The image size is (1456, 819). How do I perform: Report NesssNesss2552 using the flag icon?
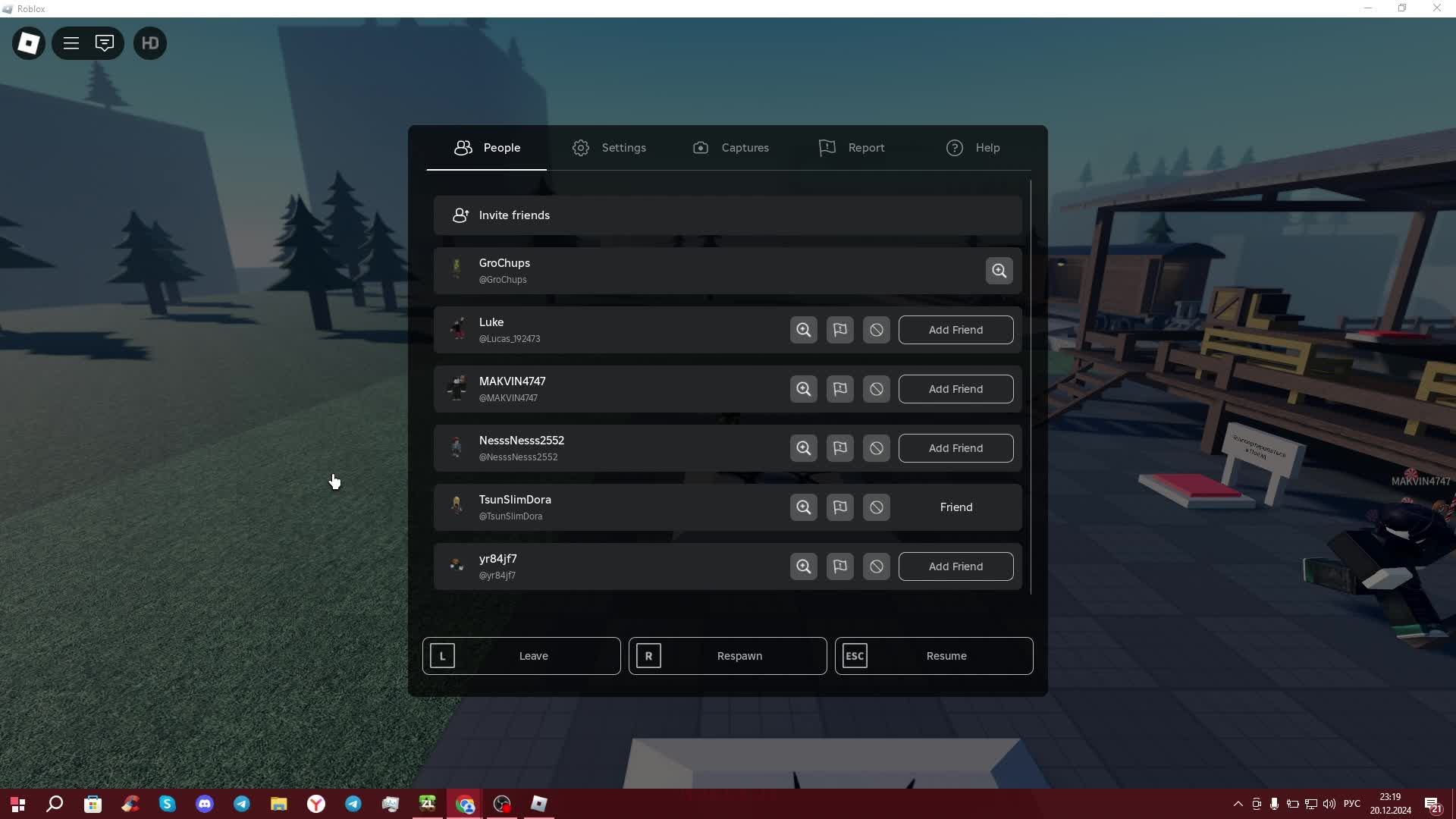pyautogui.click(x=839, y=448)
